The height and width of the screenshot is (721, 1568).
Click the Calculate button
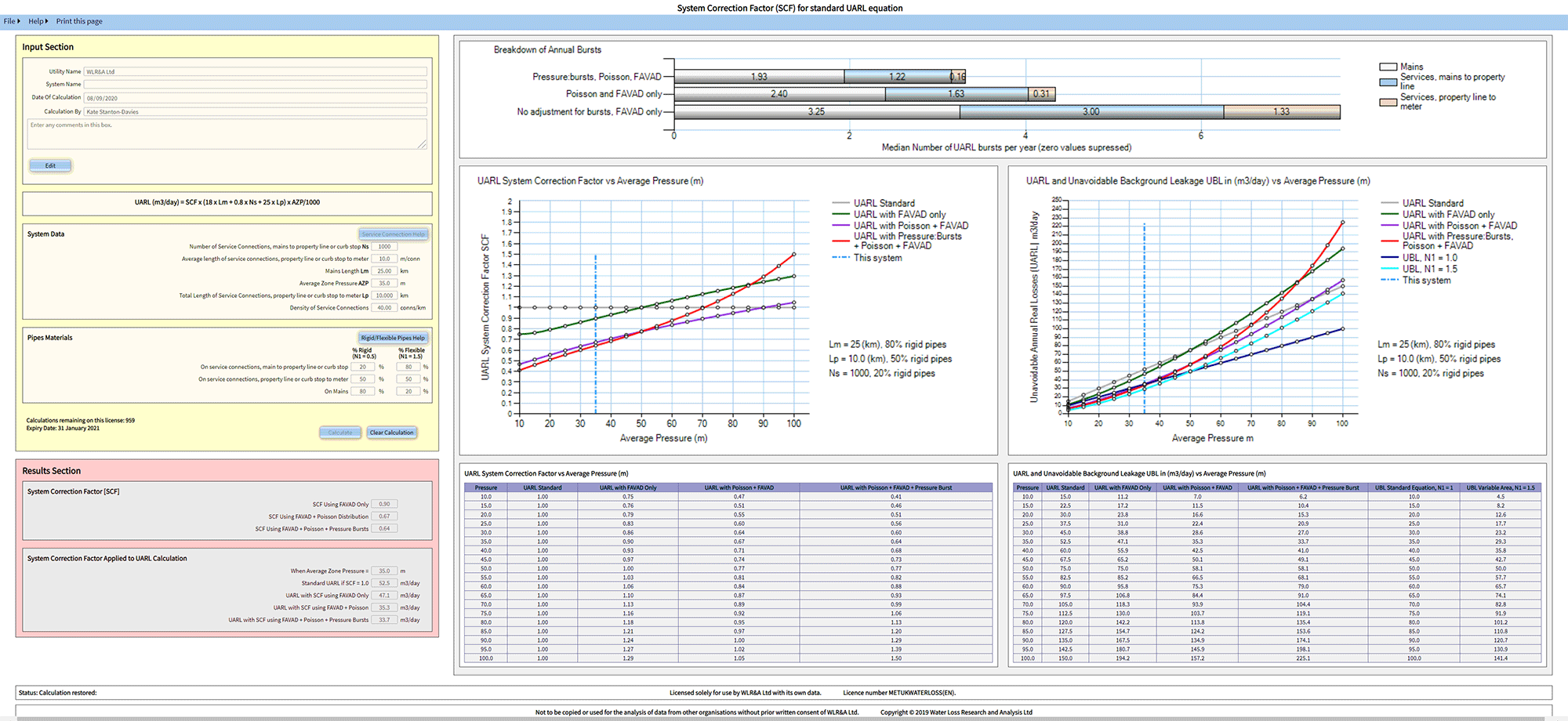pyautogui.click(x=340, y=433)
